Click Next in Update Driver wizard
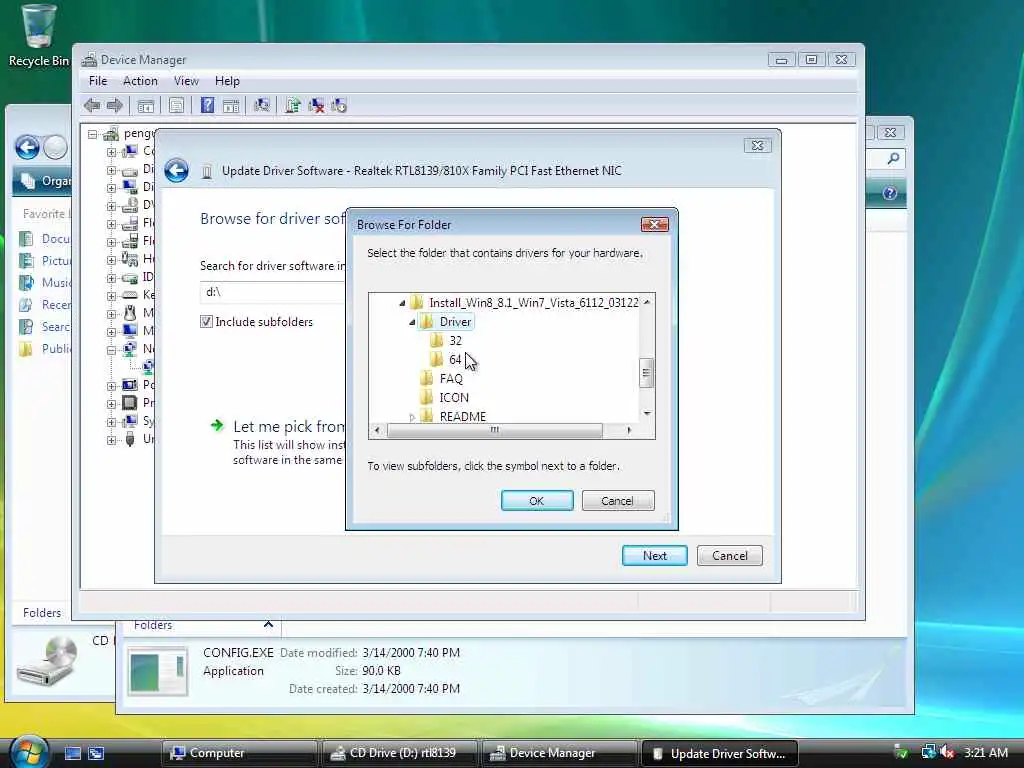 coord(654,556)
